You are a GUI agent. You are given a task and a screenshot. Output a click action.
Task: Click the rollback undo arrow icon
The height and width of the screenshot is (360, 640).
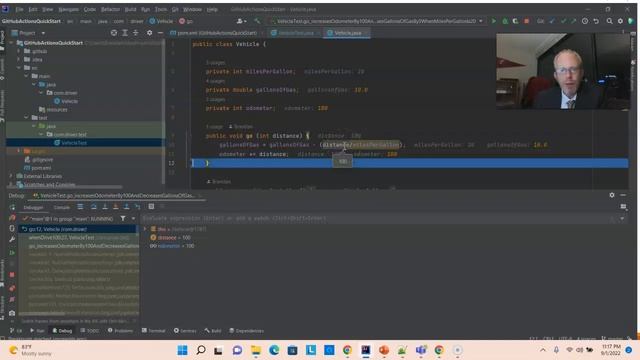(x=596, y=21)
